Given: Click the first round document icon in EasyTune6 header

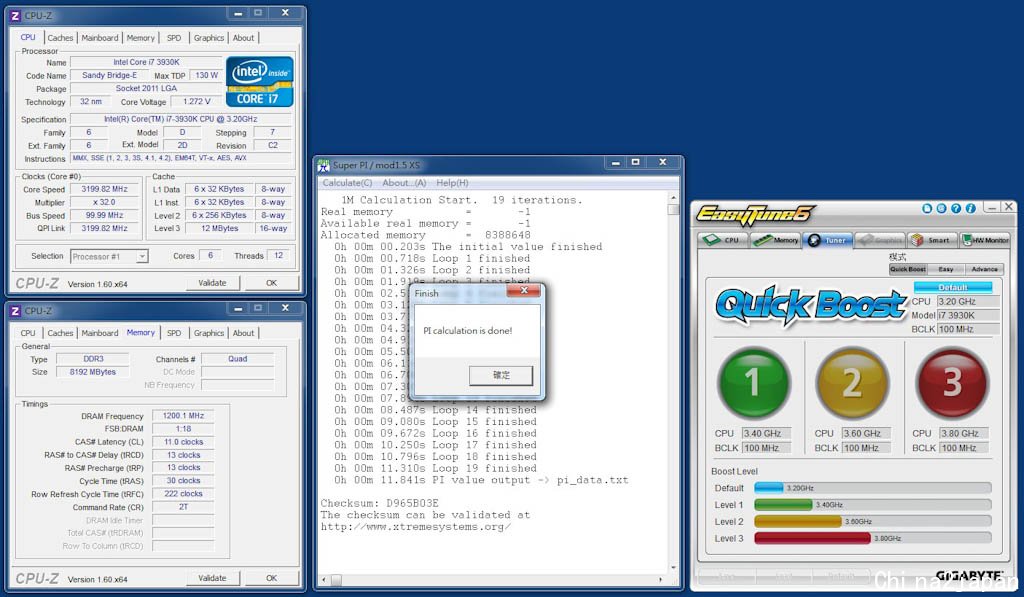Looking at the screenshot, I should pos(927,208).
